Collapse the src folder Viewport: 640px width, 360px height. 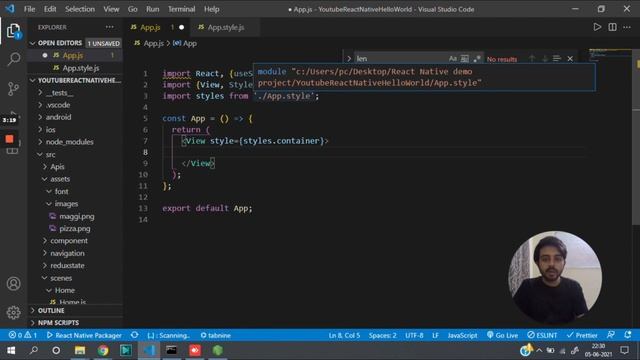50,155
